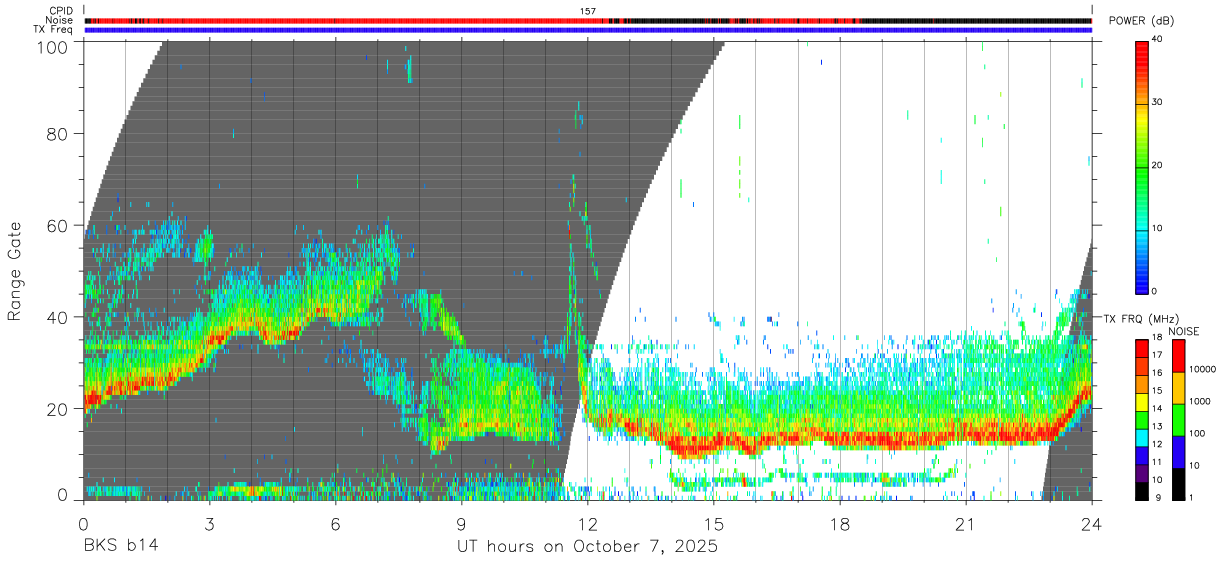Click the POWER (dB) colorbar title
This screenshot has width=1228, height=567.
1142,21
